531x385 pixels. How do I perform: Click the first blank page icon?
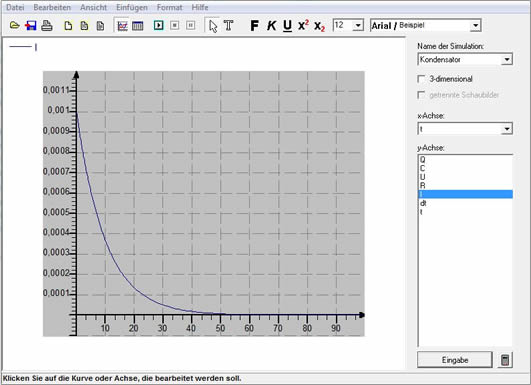68,26
